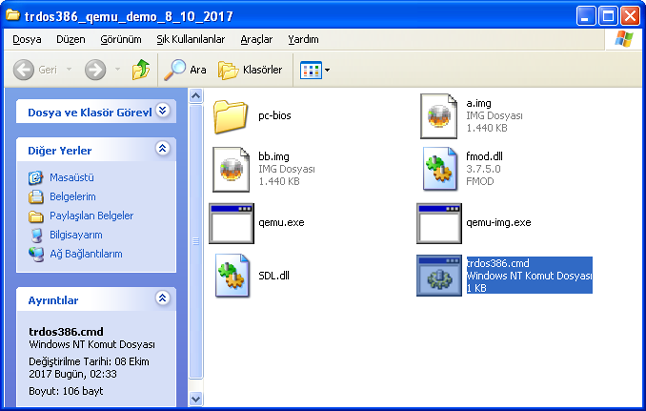Screen dimensions: 646x411
Task: Open the Dosya menu
Action: (x=27, y=39)
